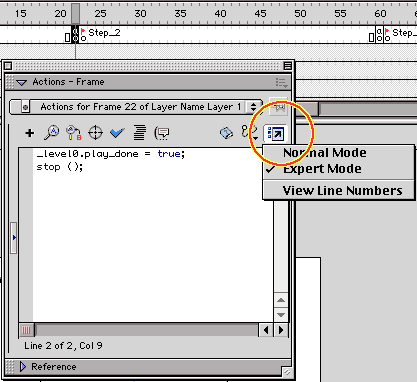Collapse the Actions - Frame panel triangle
The width and height of the screenshot is (417, 382).
tap(22, 82)
